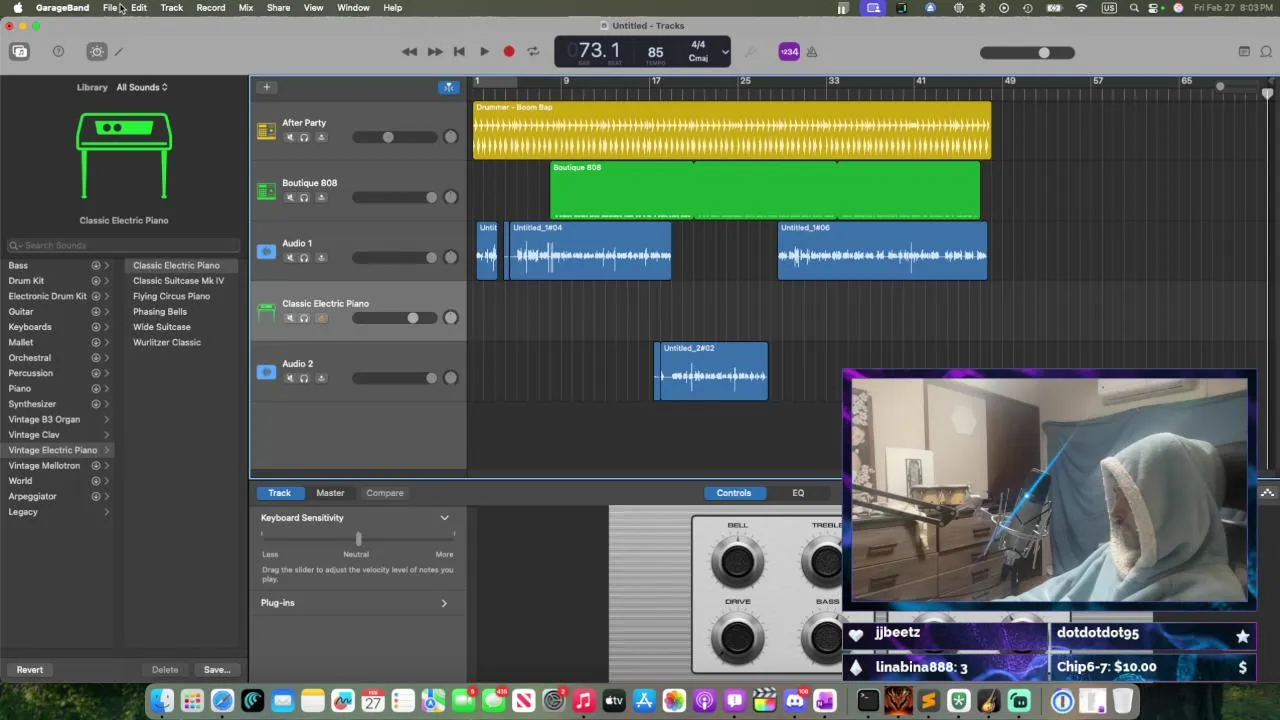Open Finder in the Dock
Image resolution: width=1280 pixels, height=720 pixels.
162,701
